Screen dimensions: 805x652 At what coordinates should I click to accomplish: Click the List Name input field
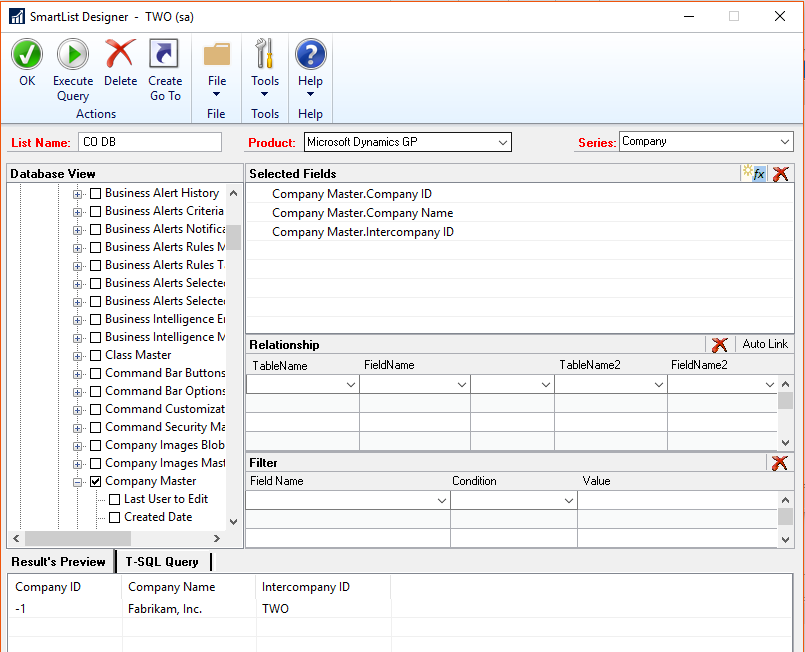click(150, 142)
